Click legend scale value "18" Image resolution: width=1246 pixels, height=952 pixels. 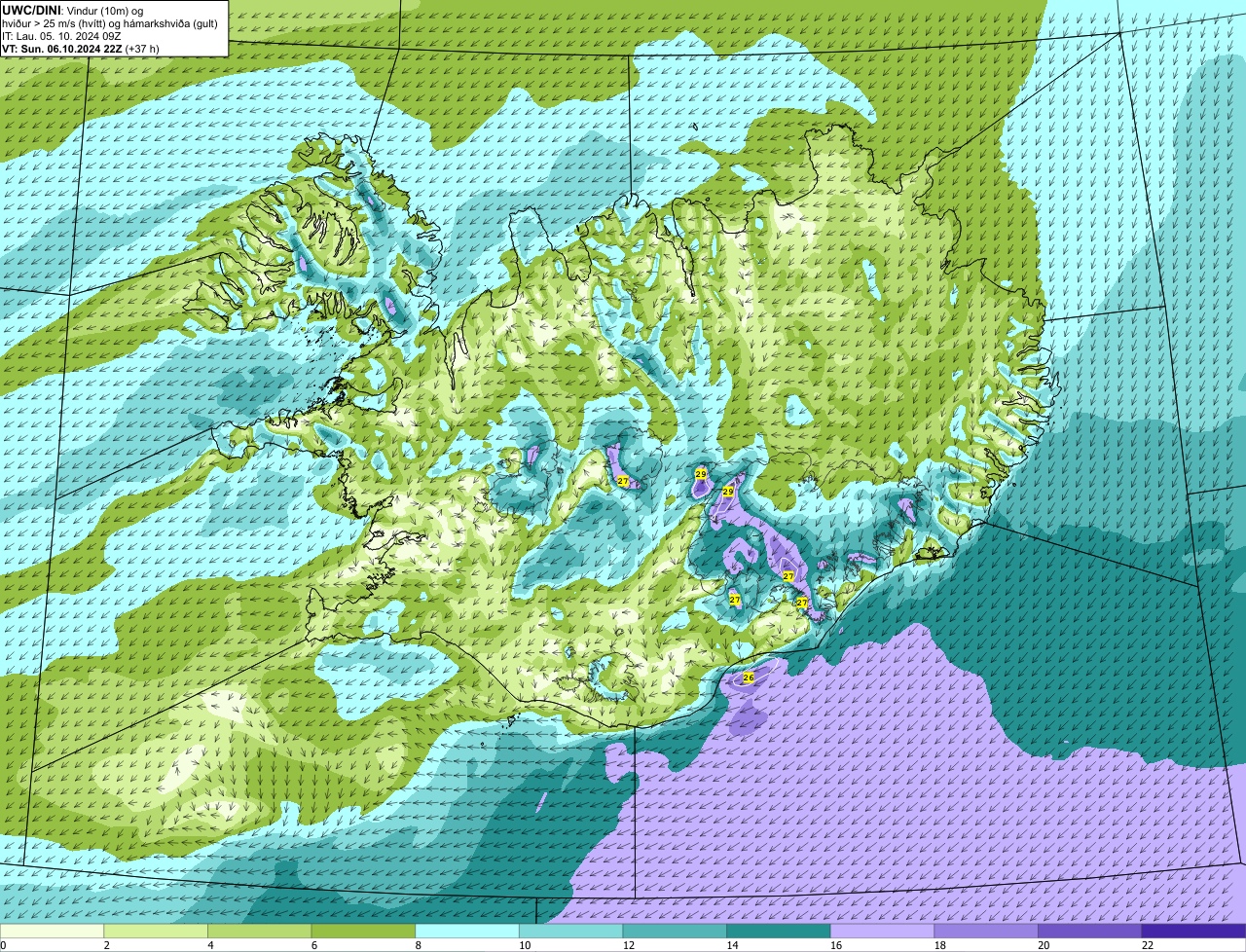(940, 945)
